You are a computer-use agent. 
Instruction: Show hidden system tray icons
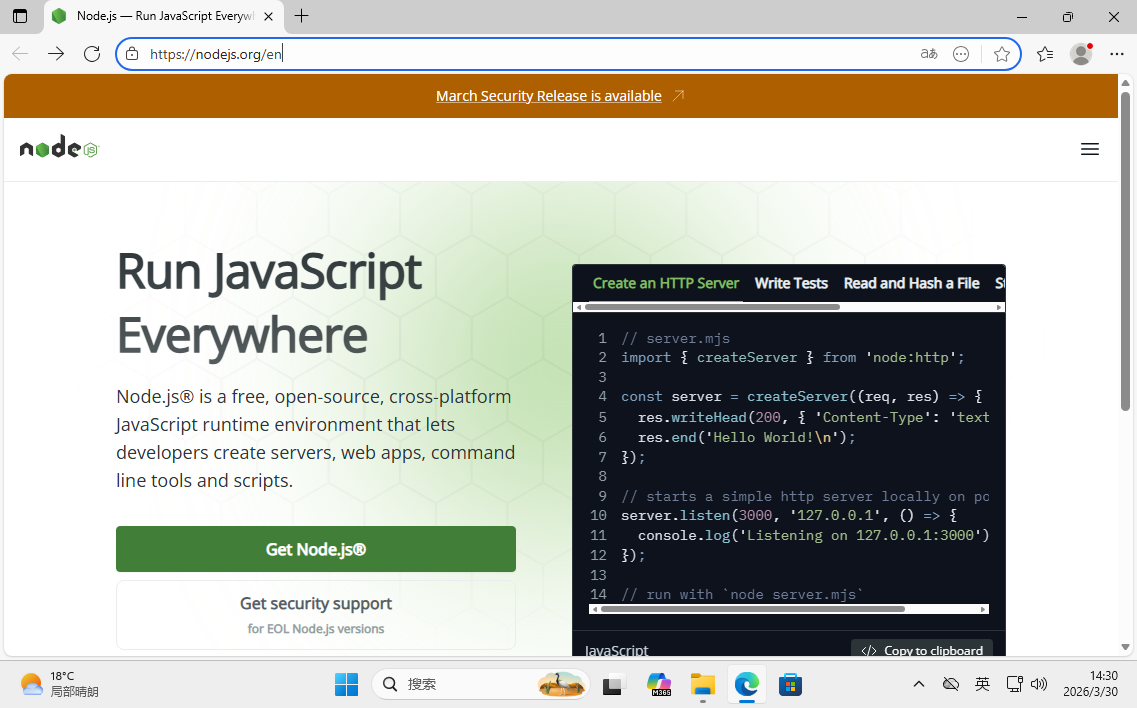[x=919, y=684]
